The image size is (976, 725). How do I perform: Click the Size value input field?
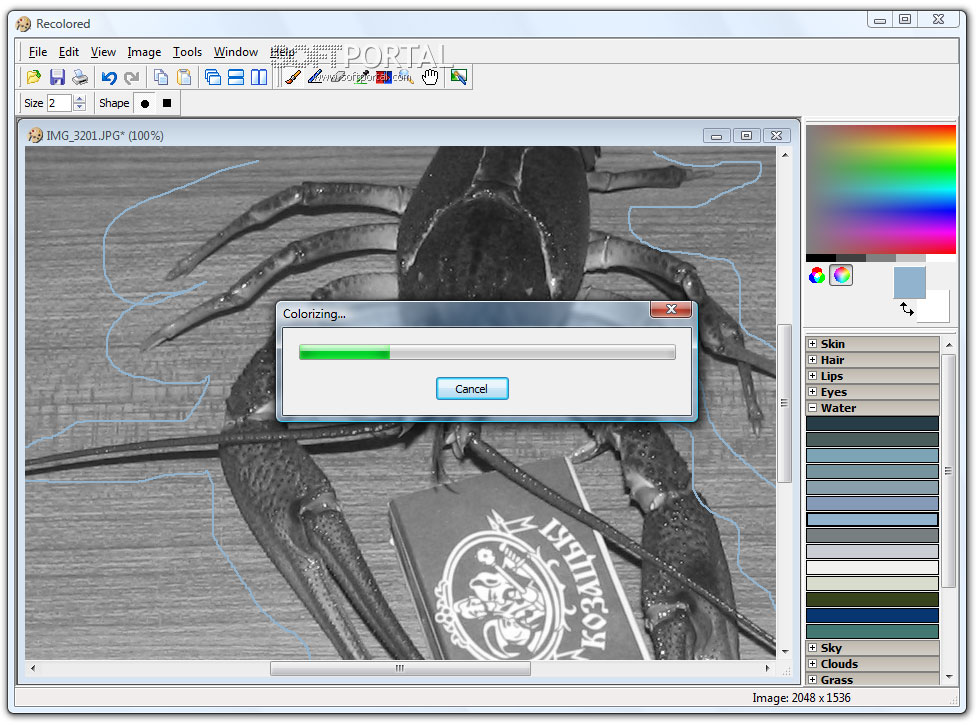(60, 103)
